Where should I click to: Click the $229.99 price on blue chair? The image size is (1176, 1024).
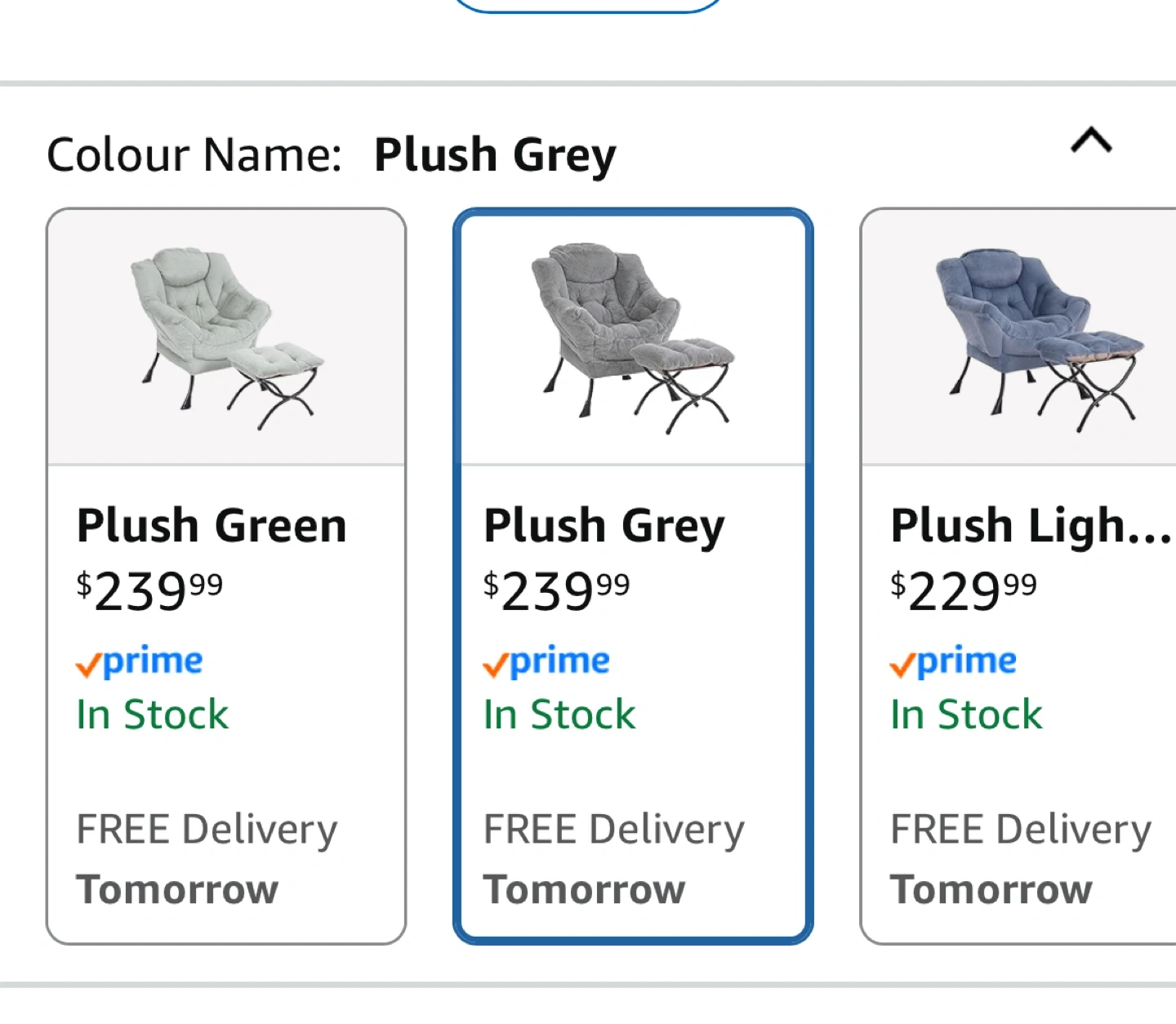tap(963, 590)
